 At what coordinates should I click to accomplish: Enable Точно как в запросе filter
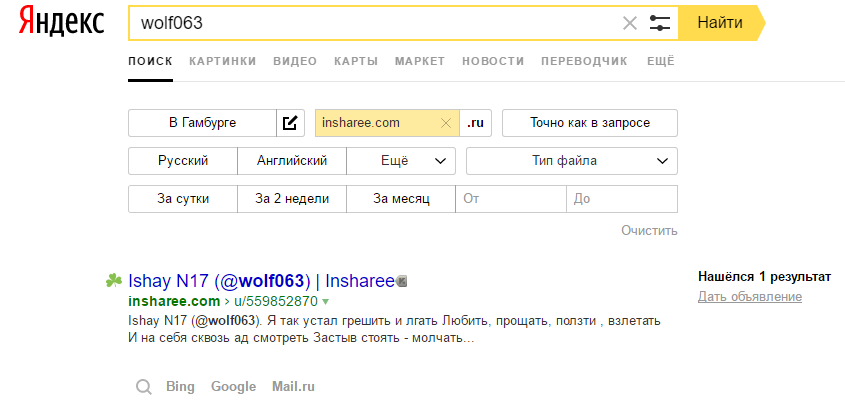590,123
